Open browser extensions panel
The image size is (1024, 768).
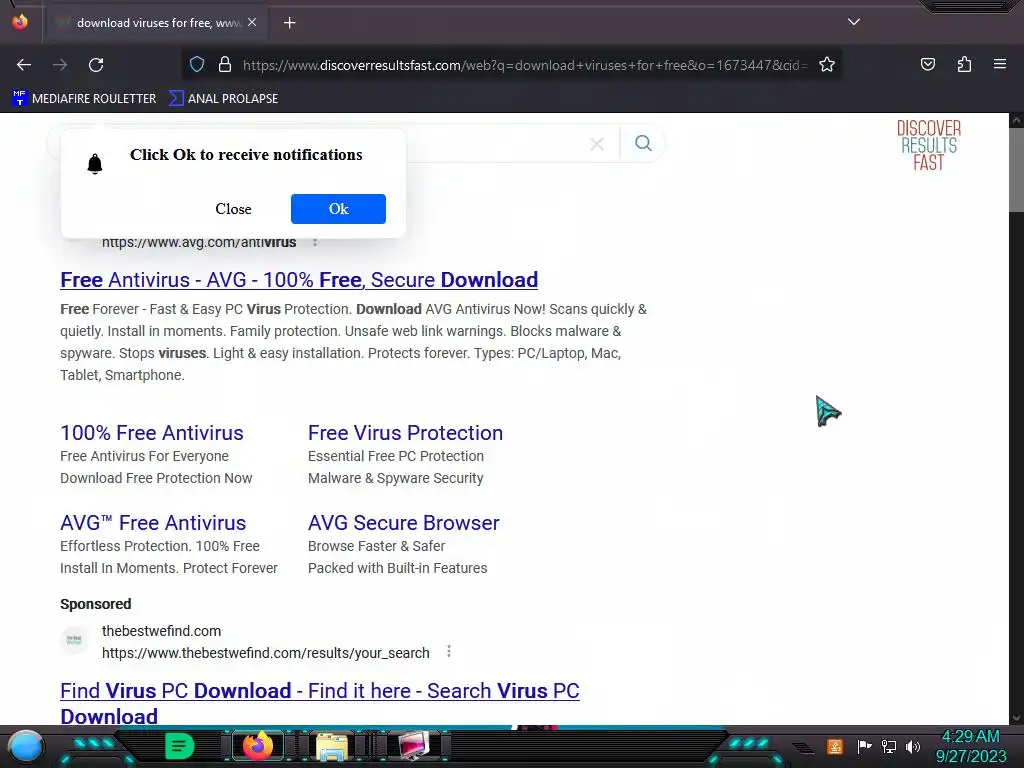964,64
